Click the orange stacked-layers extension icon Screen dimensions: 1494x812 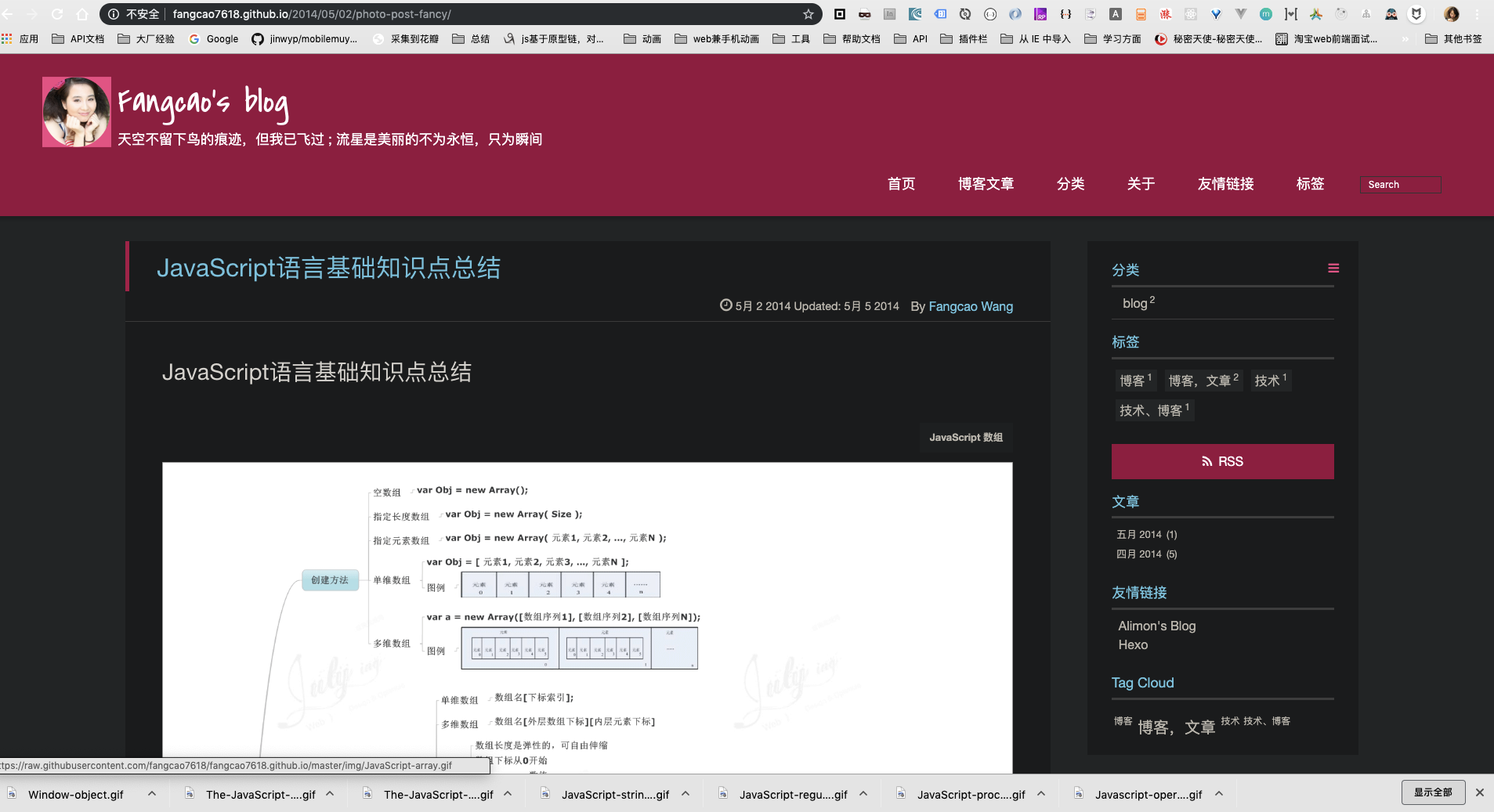tap(1141, 14)
